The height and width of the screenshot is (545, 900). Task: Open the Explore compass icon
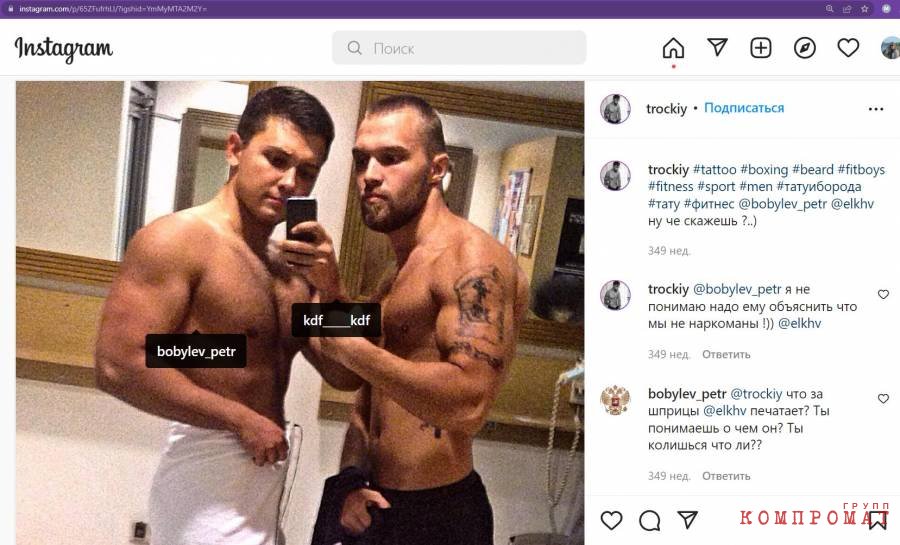coord(805,48)
